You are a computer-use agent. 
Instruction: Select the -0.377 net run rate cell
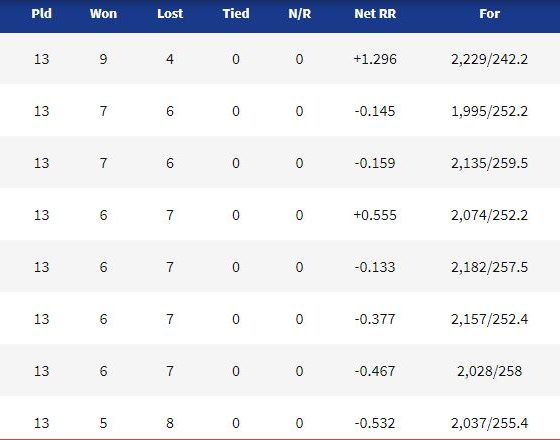(x=375, y=319)
